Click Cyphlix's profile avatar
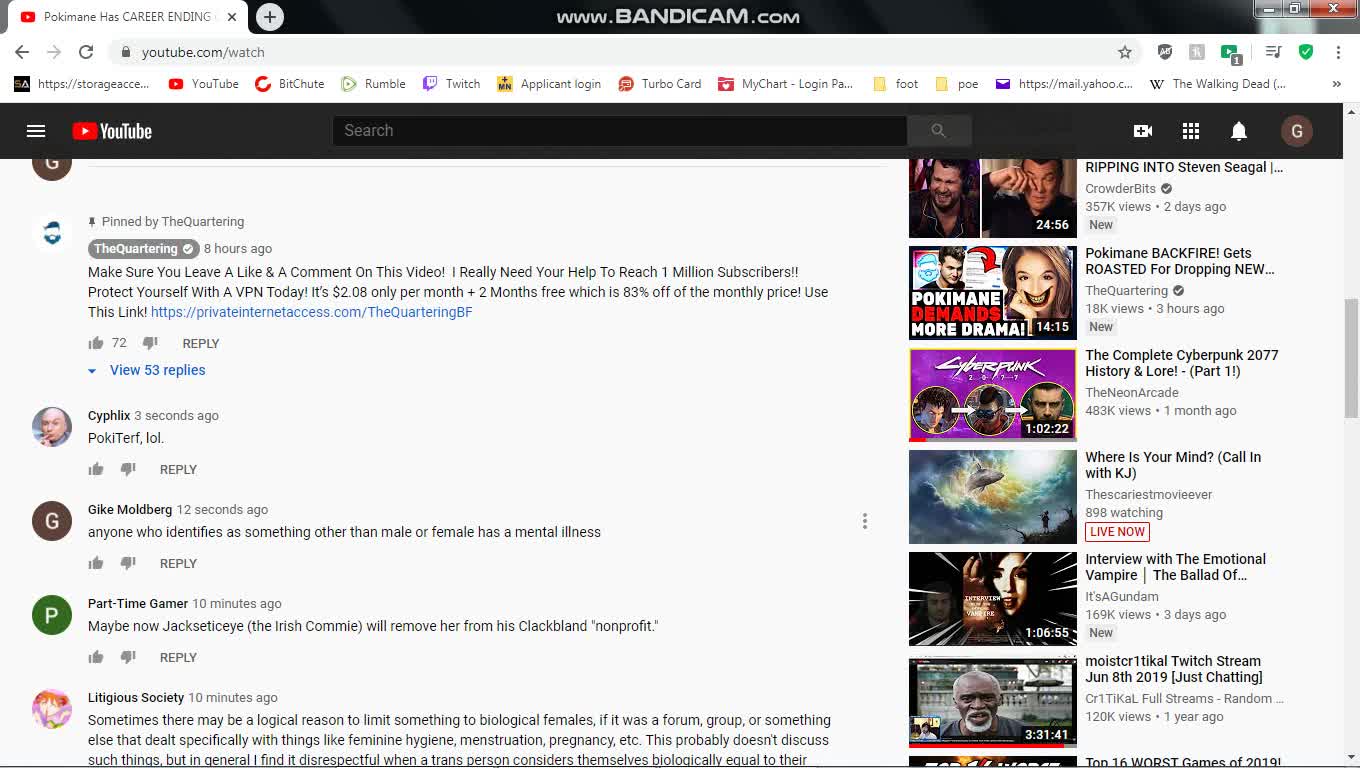This screenshot has height=768, width=1360. coord(52,427)
